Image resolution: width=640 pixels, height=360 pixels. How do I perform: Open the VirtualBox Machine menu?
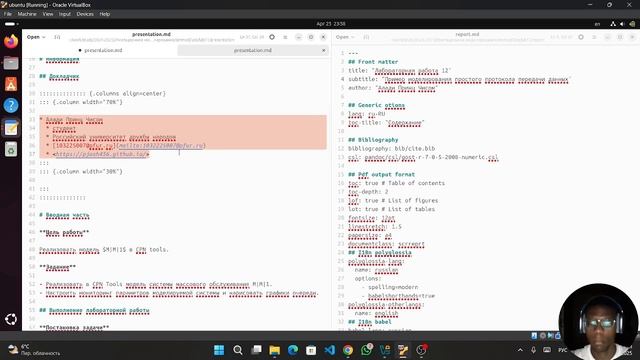(x=27, y=14)
